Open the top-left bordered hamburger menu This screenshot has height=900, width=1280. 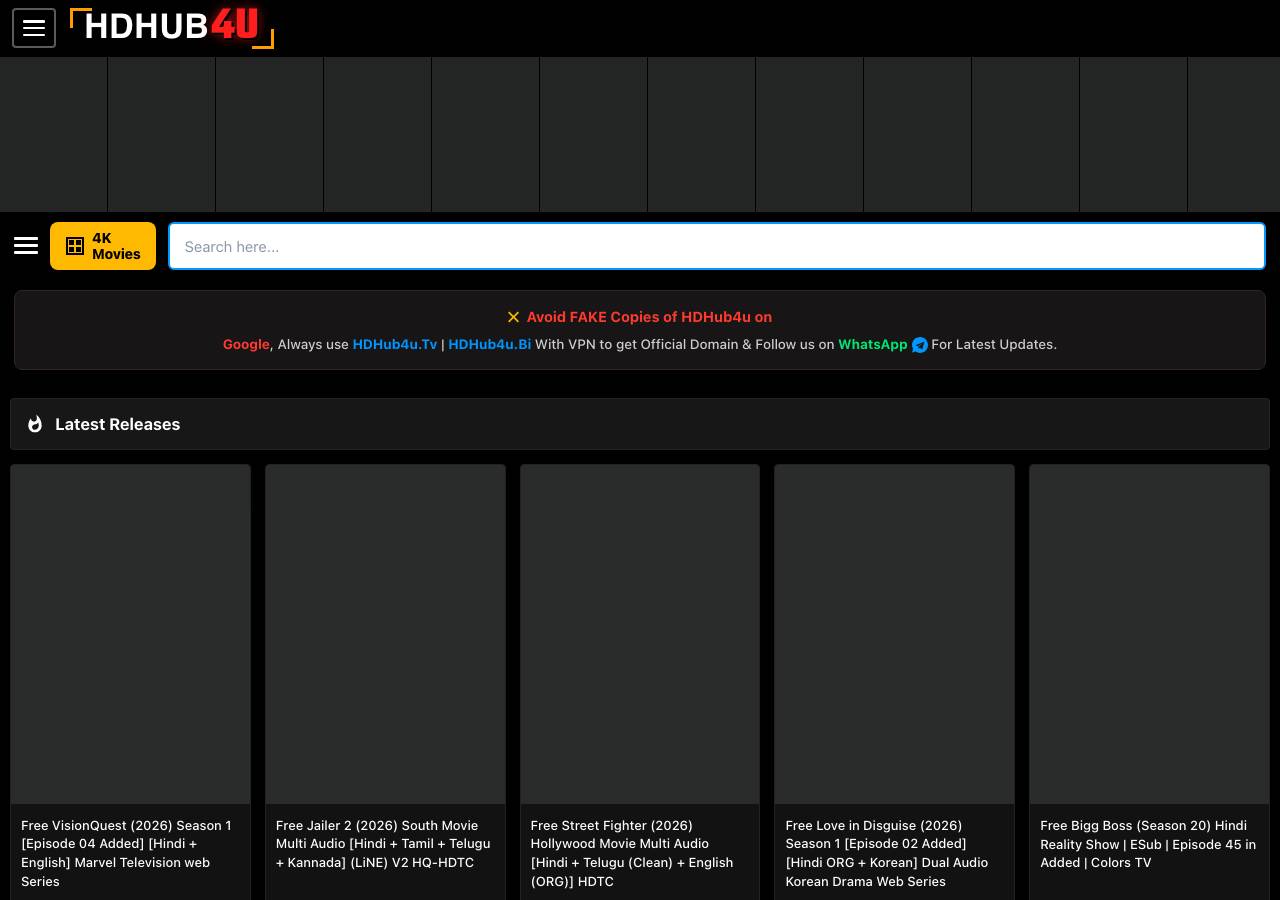coord(34,28)
